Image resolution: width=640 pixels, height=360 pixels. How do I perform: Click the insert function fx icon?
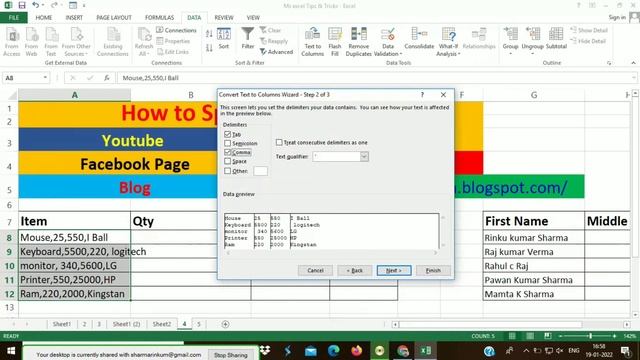click(x=107, y=78)
